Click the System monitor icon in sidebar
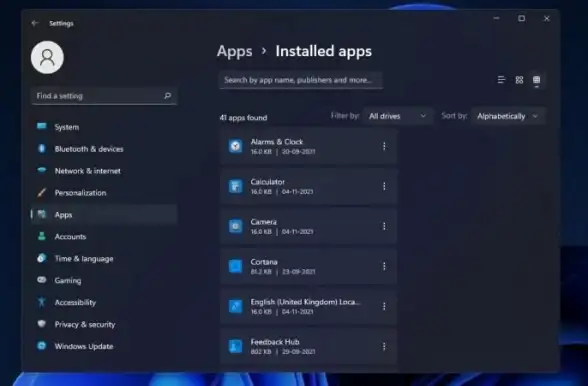This screenshot has height=386, width=588. [42, 126]
